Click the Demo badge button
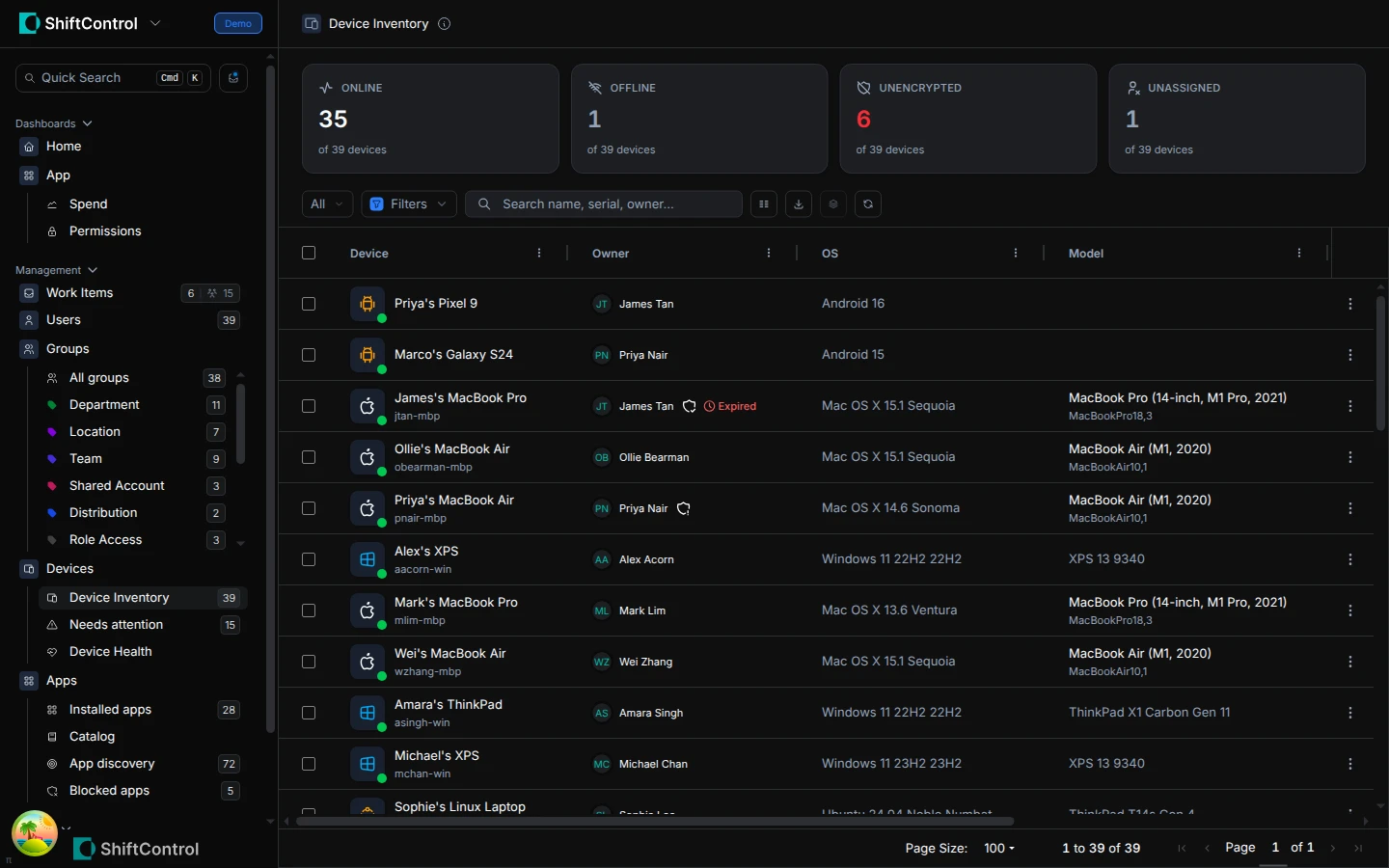Screen dimensions: 1389x868 [238, 23]
